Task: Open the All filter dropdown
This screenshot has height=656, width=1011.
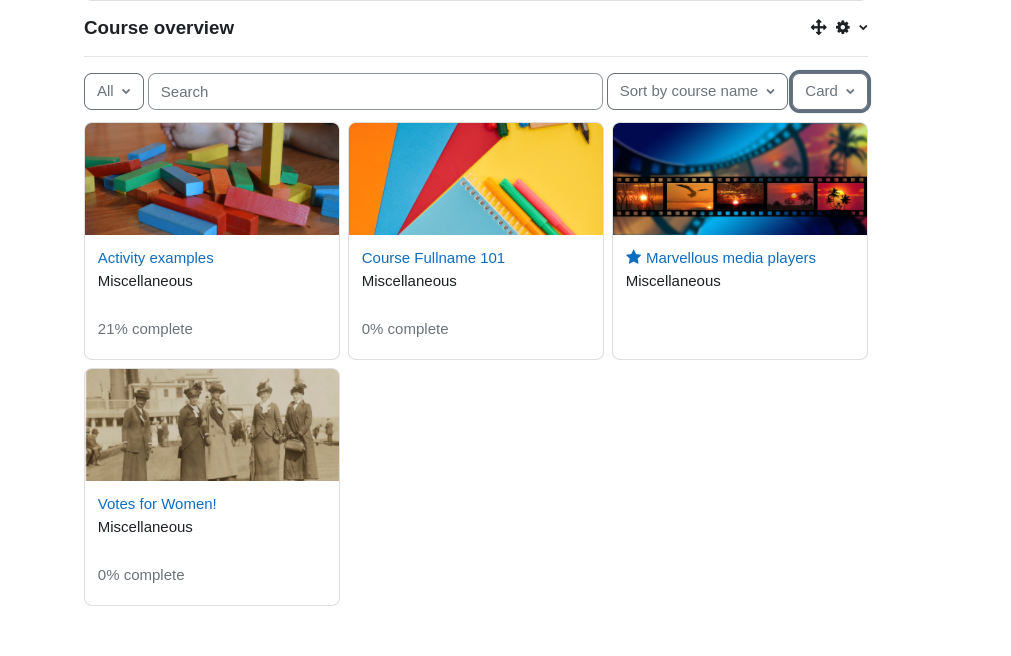Action: [x=114, y=92]
